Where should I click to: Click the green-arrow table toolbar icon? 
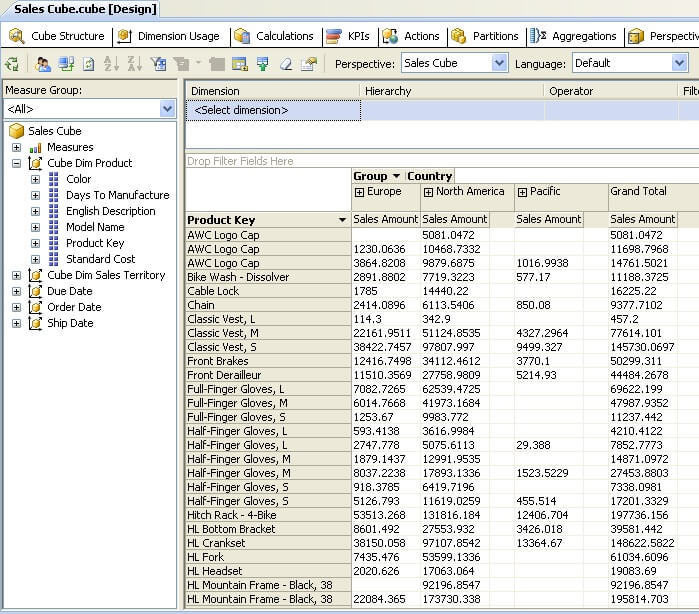tap(263, 64)
